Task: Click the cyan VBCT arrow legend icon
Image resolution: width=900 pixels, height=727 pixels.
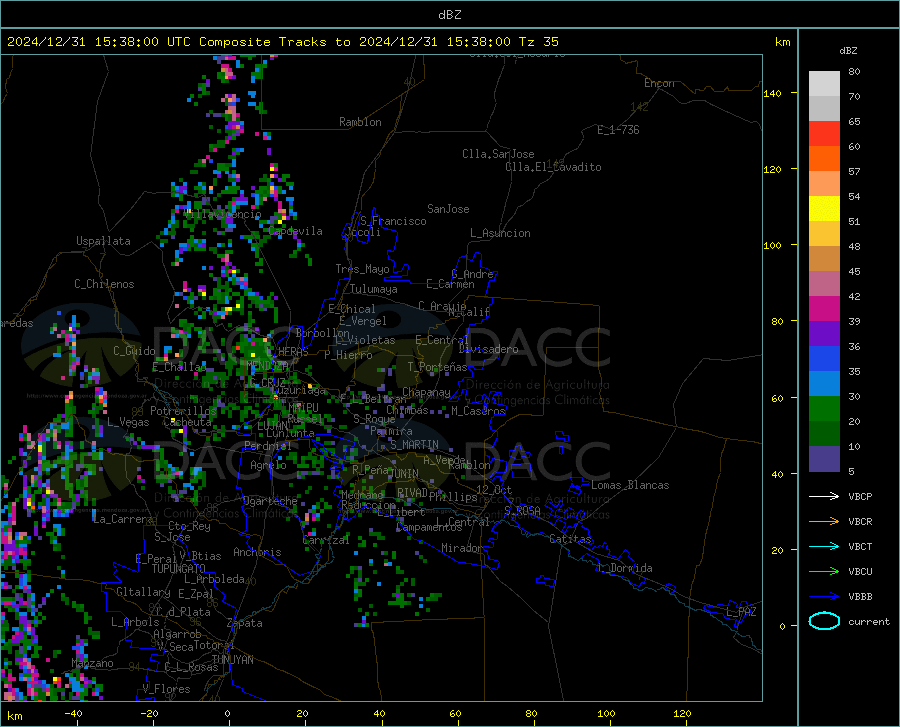Action: point(824,546)
